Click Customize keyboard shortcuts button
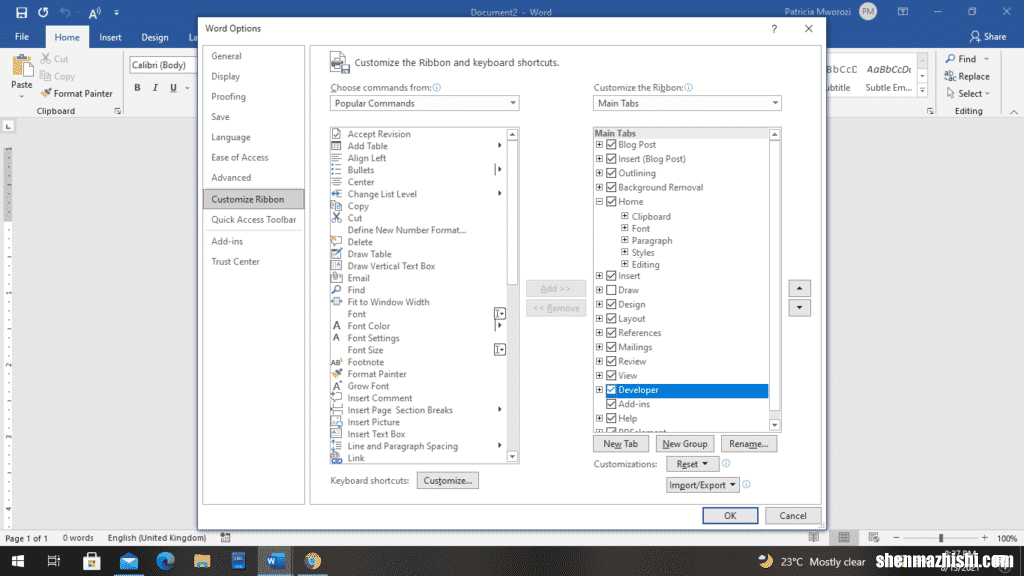Viewport: 1024px width, 576px height. click(x=447, y=481)
